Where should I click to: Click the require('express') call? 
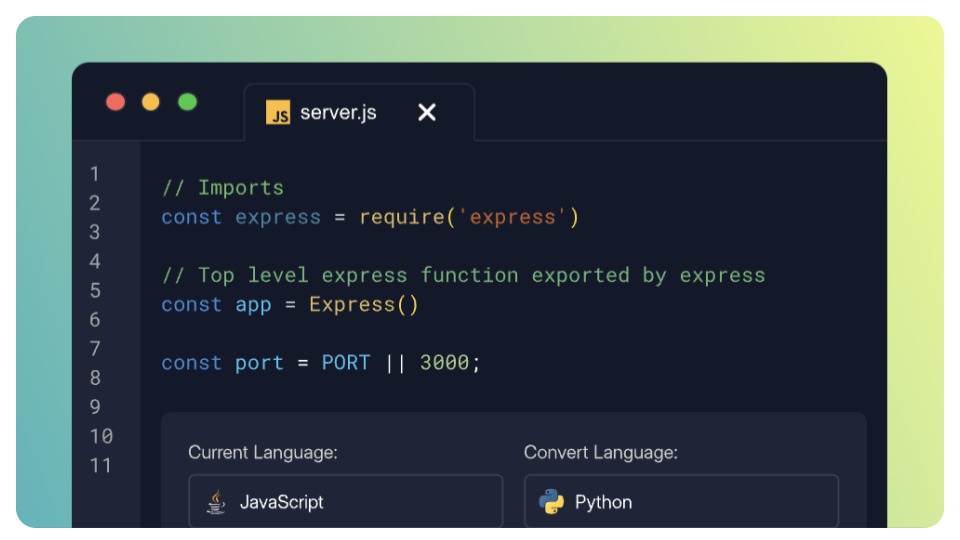[x=469, y=217]
